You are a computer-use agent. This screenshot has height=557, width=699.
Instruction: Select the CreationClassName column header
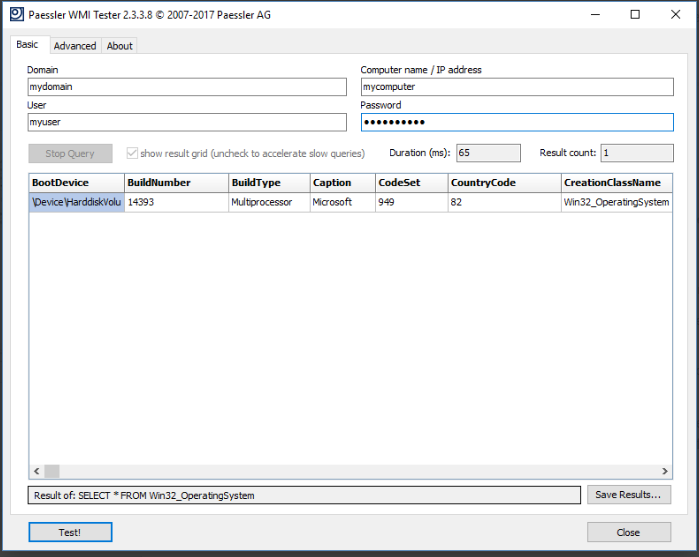pyautogui.click(x=617, y=183)
